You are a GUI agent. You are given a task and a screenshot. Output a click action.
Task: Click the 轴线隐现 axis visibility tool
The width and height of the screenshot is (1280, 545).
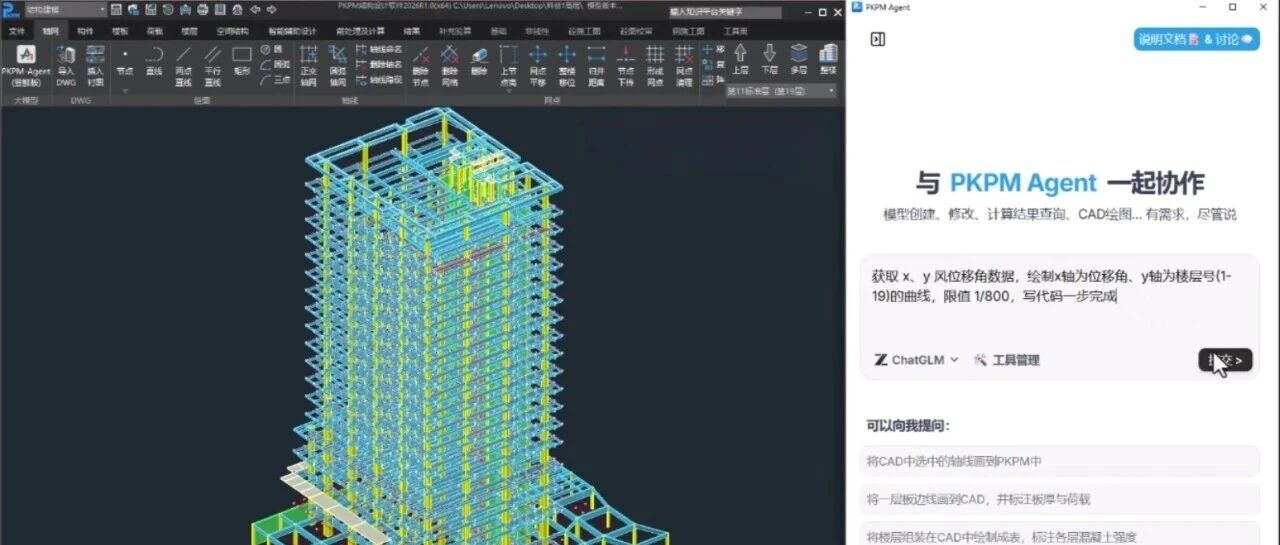pyautogui.click(x=379, y=79)
